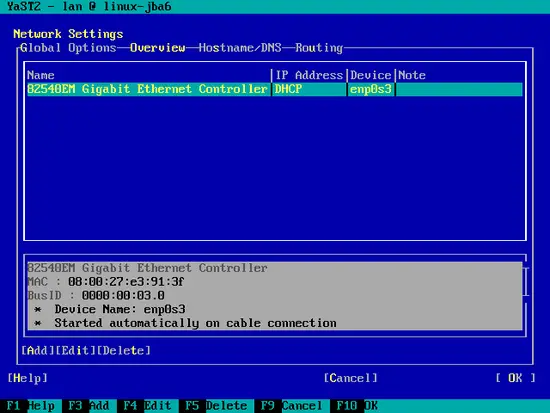This screenshot has height=413, width=550.
Task: Click the [Add] button
Action: [38, 350]
